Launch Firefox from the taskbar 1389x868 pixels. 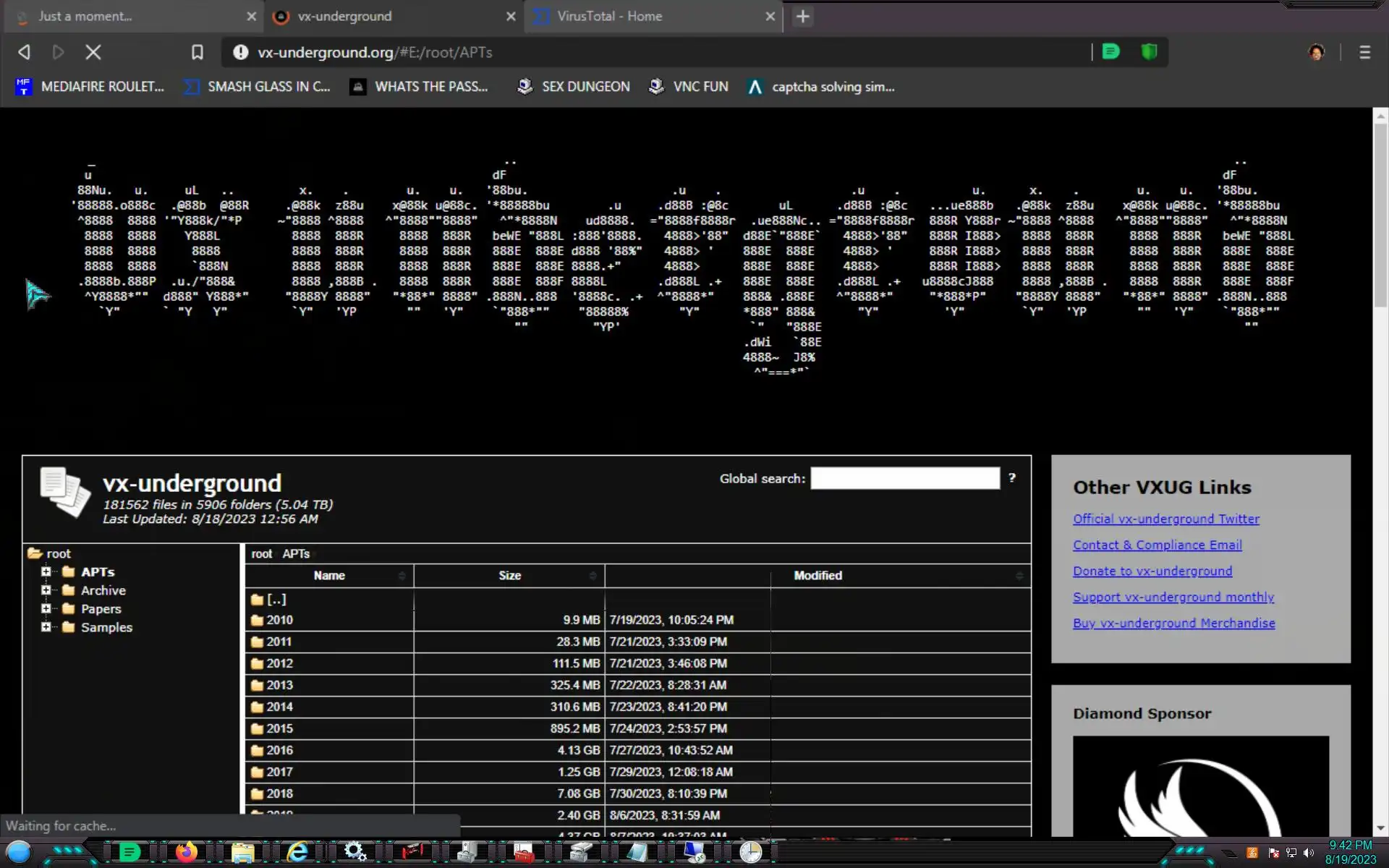(x=186, y=852)
